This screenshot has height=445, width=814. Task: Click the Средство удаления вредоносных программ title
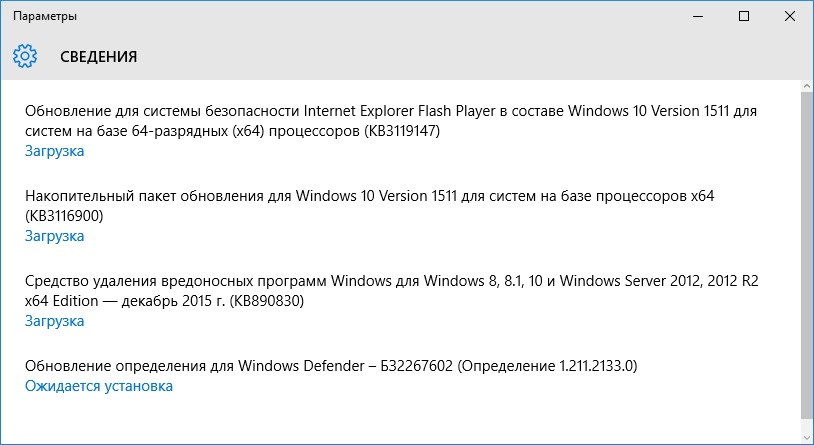pyautogui.click(x=391, y=291)
